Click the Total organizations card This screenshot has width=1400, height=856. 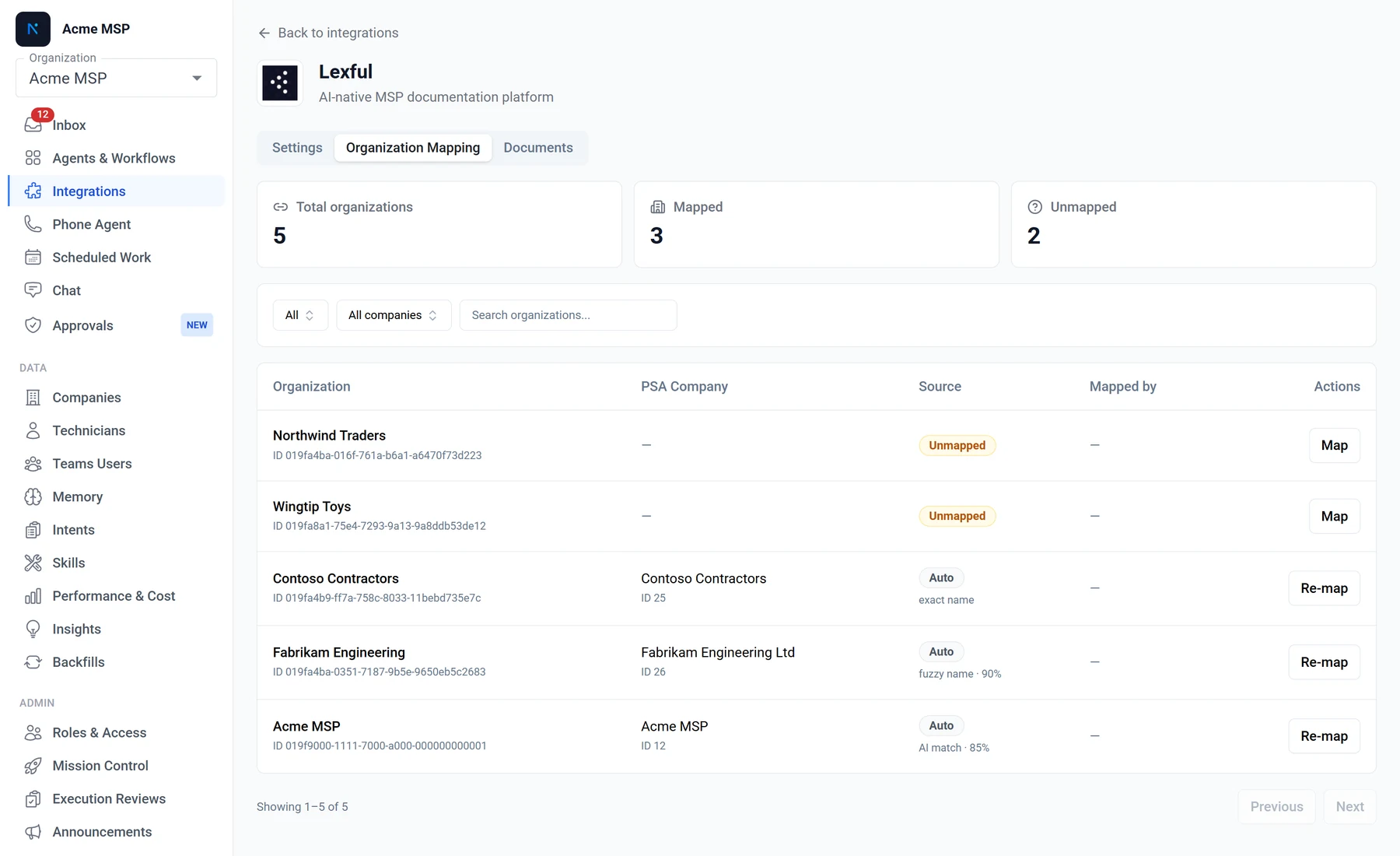[439, 224]
